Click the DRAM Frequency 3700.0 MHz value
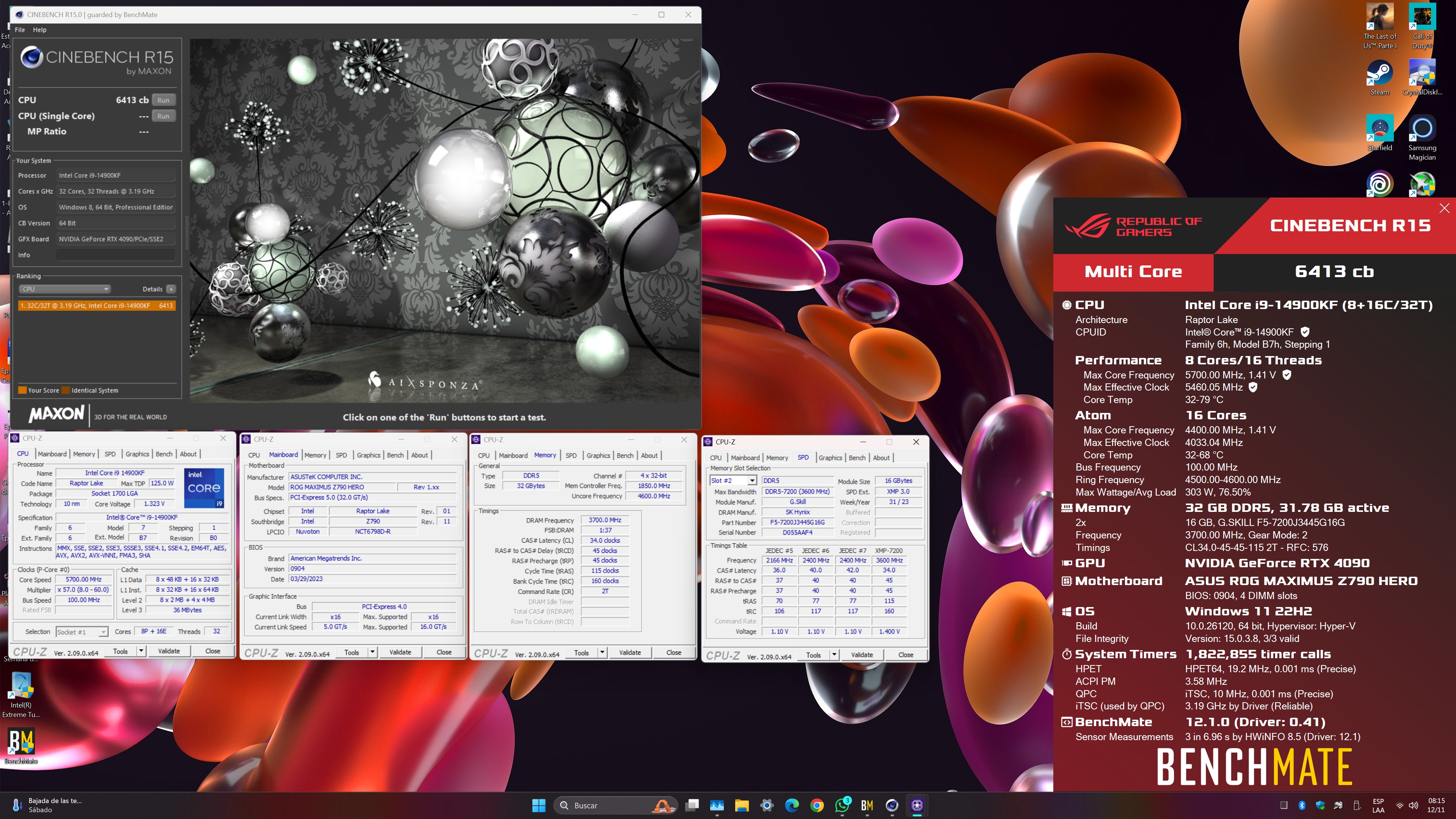 [605, 520]
